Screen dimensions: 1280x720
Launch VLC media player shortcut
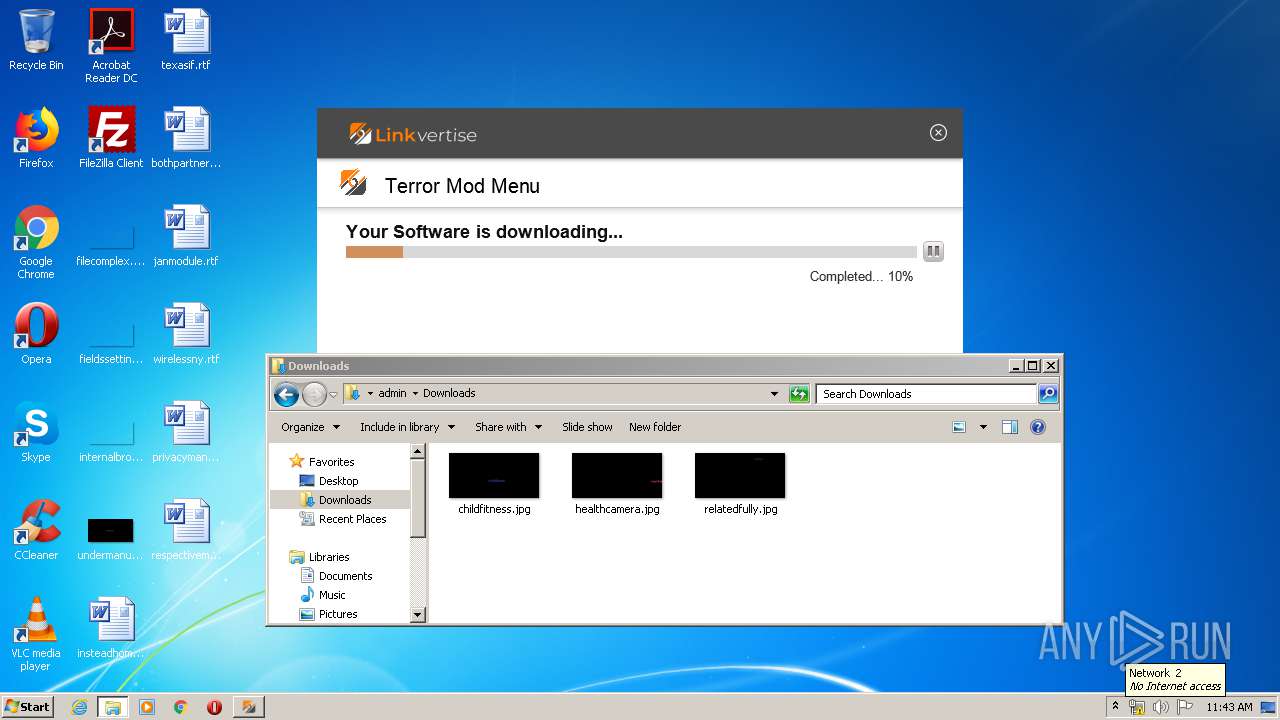click(36, 634)
